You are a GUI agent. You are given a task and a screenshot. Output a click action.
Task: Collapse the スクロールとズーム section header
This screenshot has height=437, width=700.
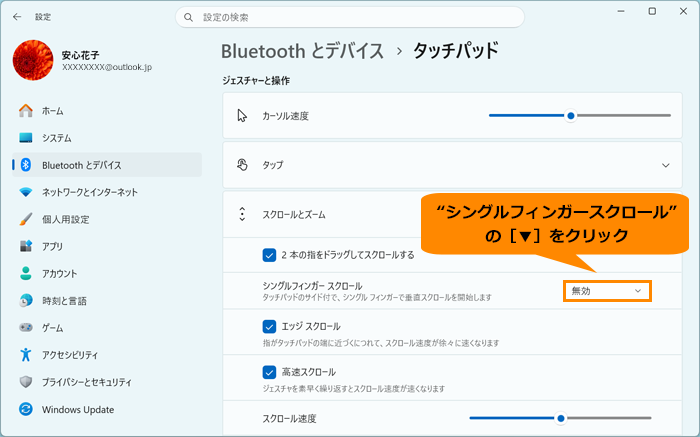click(x=452, y=215)
